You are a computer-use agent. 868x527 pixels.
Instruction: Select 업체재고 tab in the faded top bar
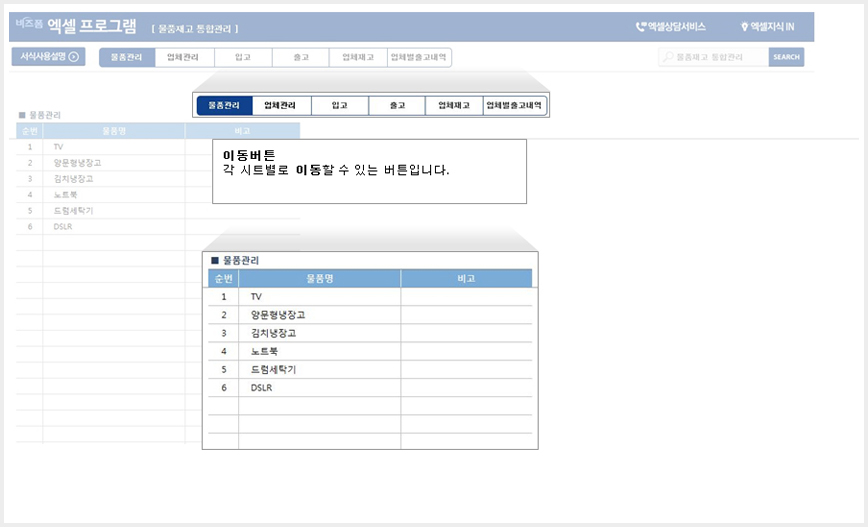click(x=358, y=57)
